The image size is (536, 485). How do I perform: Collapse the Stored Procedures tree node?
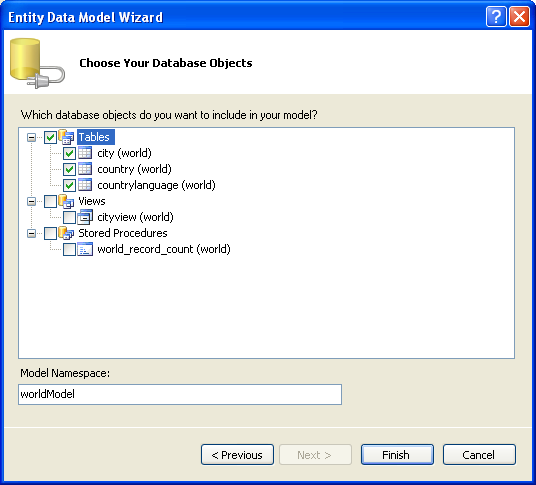pos(31,233)
